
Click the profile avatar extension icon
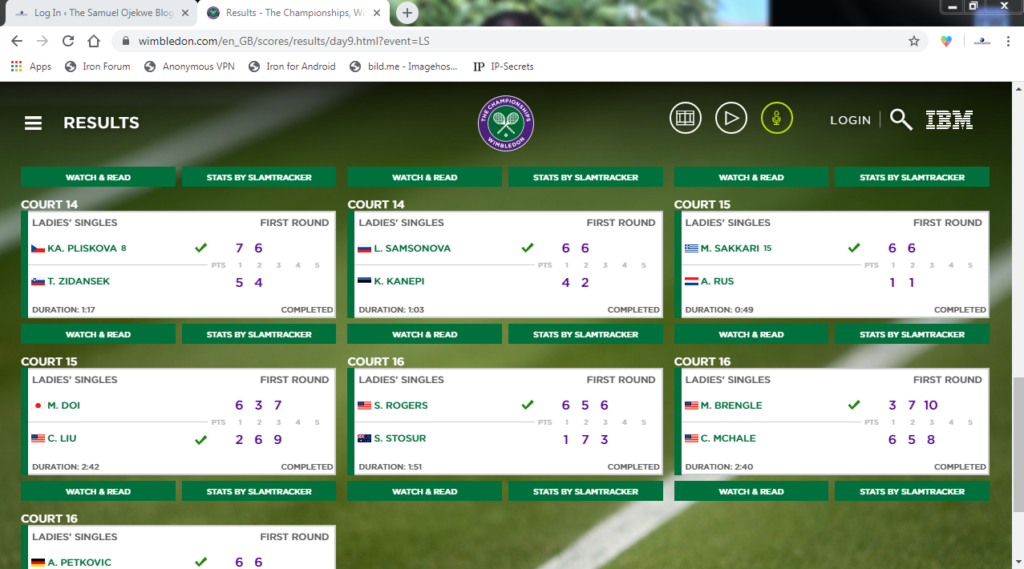pyautogui.click(x=982, y=41)
